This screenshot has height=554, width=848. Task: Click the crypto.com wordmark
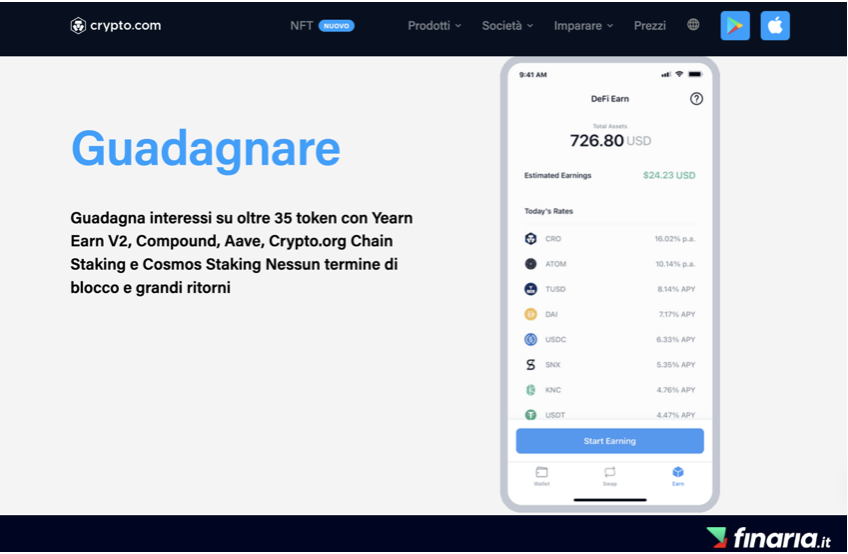point(125,25)
